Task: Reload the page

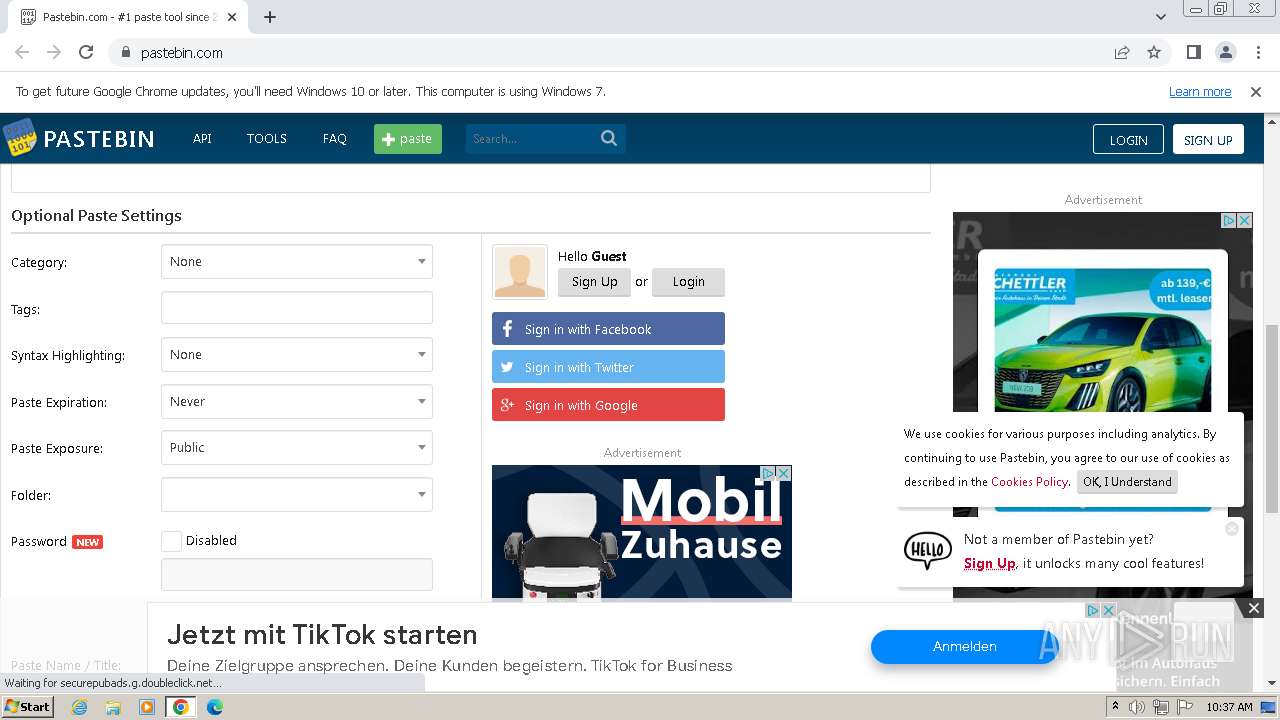Action: 86,52
